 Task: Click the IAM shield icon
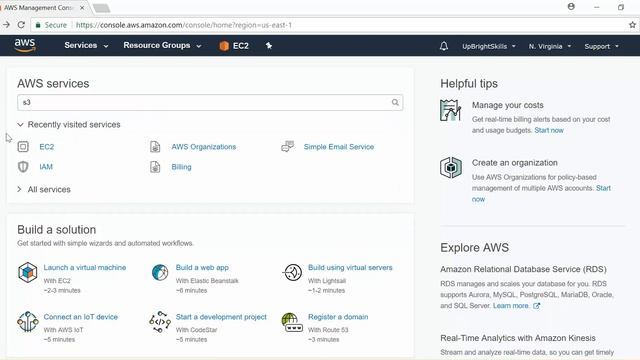point(23,167)
